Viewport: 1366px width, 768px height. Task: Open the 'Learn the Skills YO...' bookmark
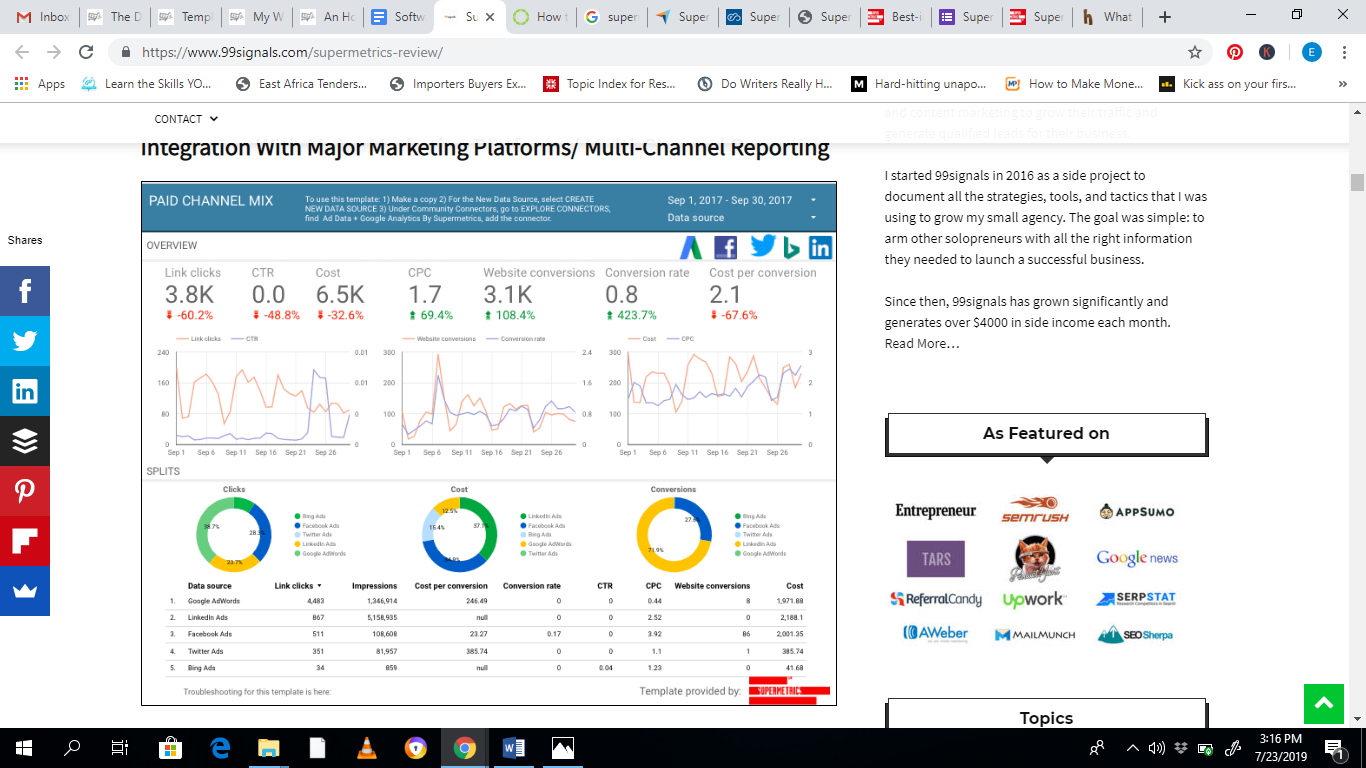pos(146,84)
